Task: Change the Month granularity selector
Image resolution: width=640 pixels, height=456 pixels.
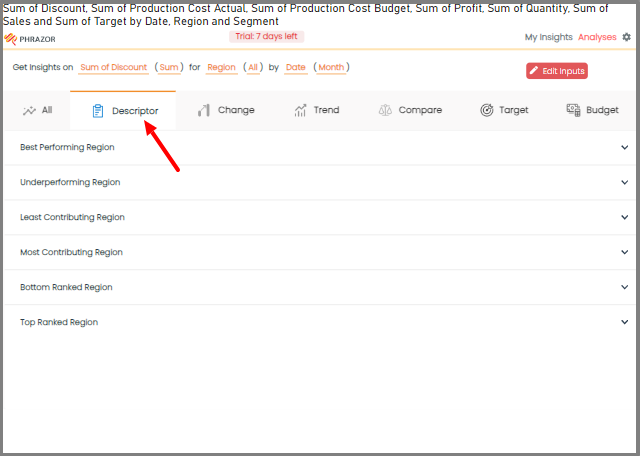Action: point(331,67)
